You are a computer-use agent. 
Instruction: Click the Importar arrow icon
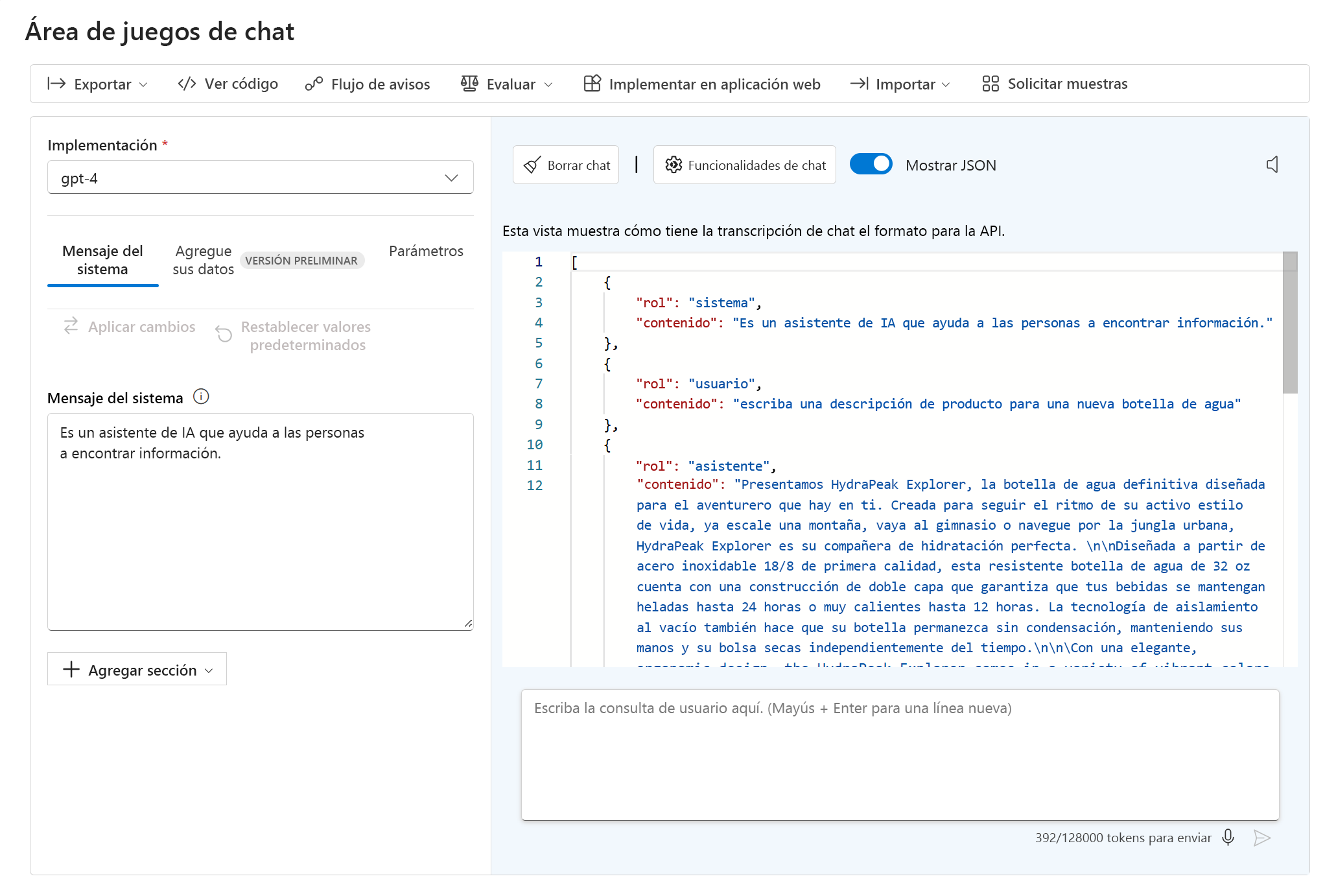coord(860,84)
